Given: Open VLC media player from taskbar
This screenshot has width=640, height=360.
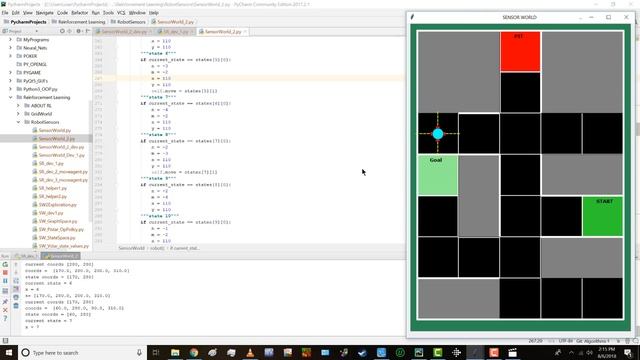Looking at the screenshot, I should (250, 353).
